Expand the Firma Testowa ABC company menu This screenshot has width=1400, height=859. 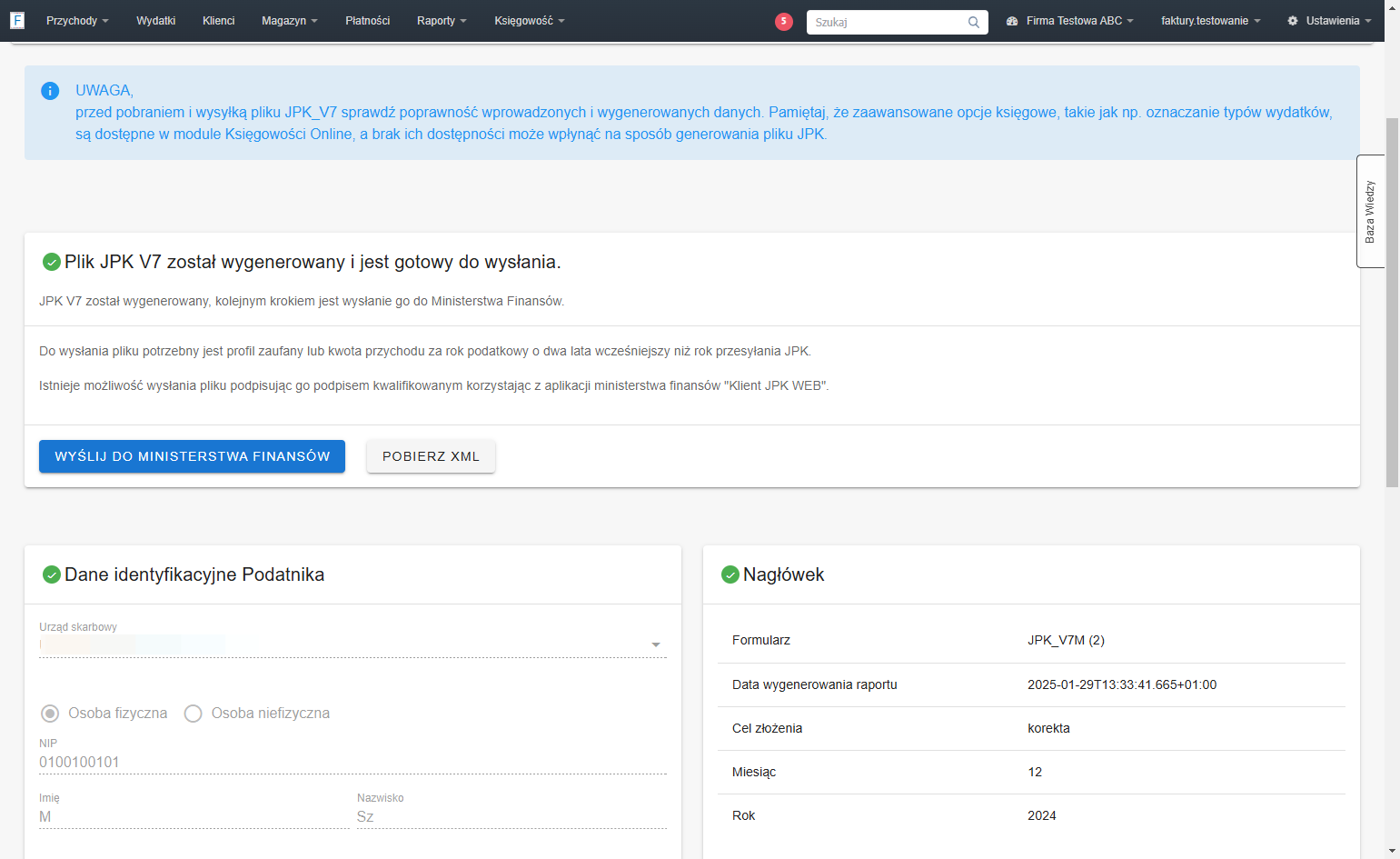pyautogui.click(x=1070, y=21)
